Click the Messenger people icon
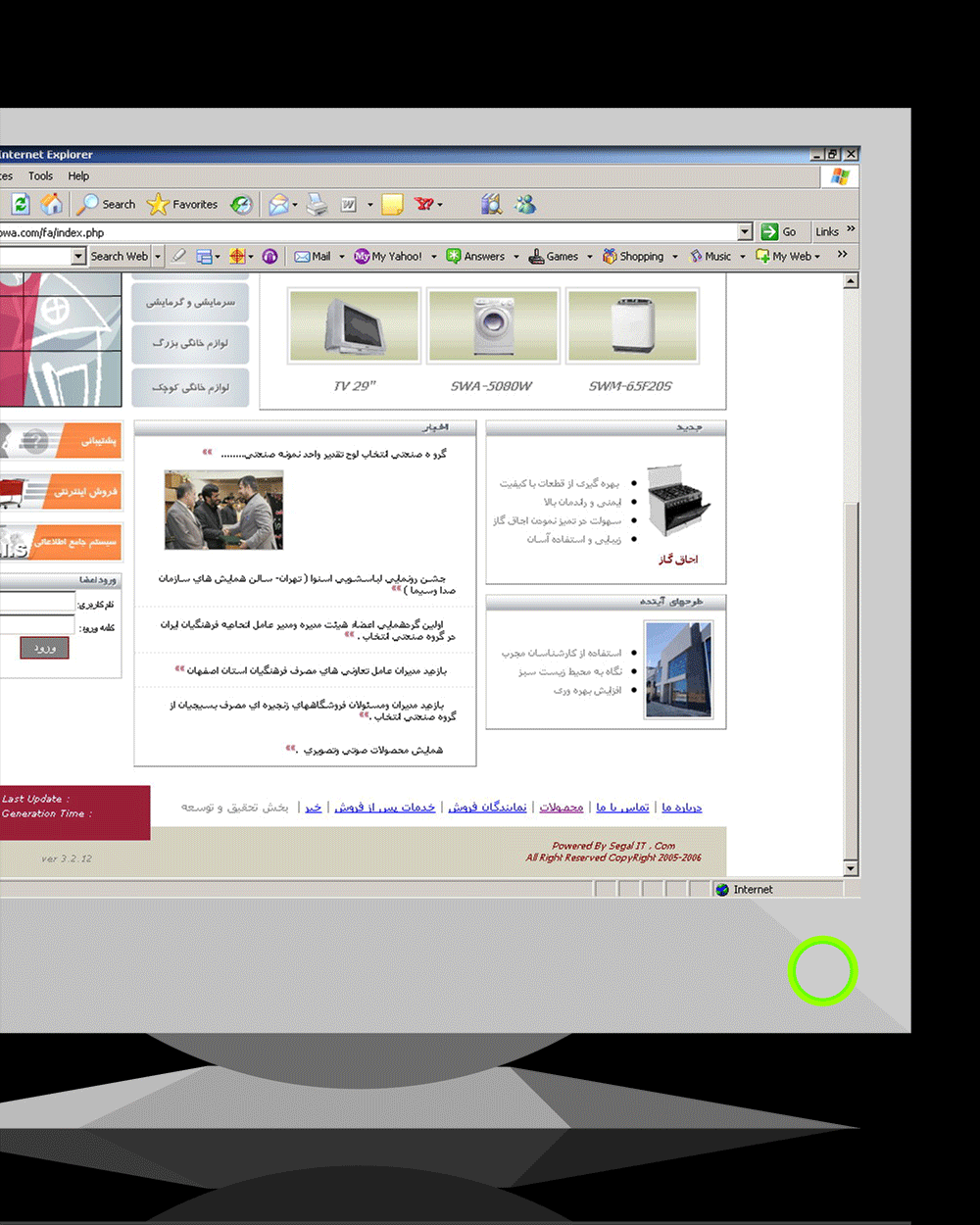The height and width of the screenshot is (1225, 980). 525,204
